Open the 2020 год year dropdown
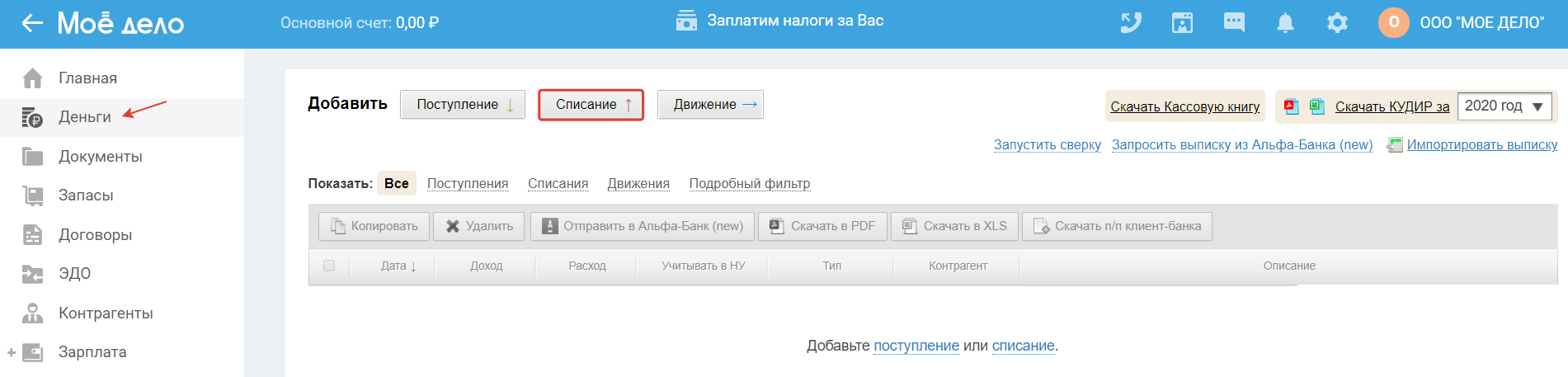 1504,106
